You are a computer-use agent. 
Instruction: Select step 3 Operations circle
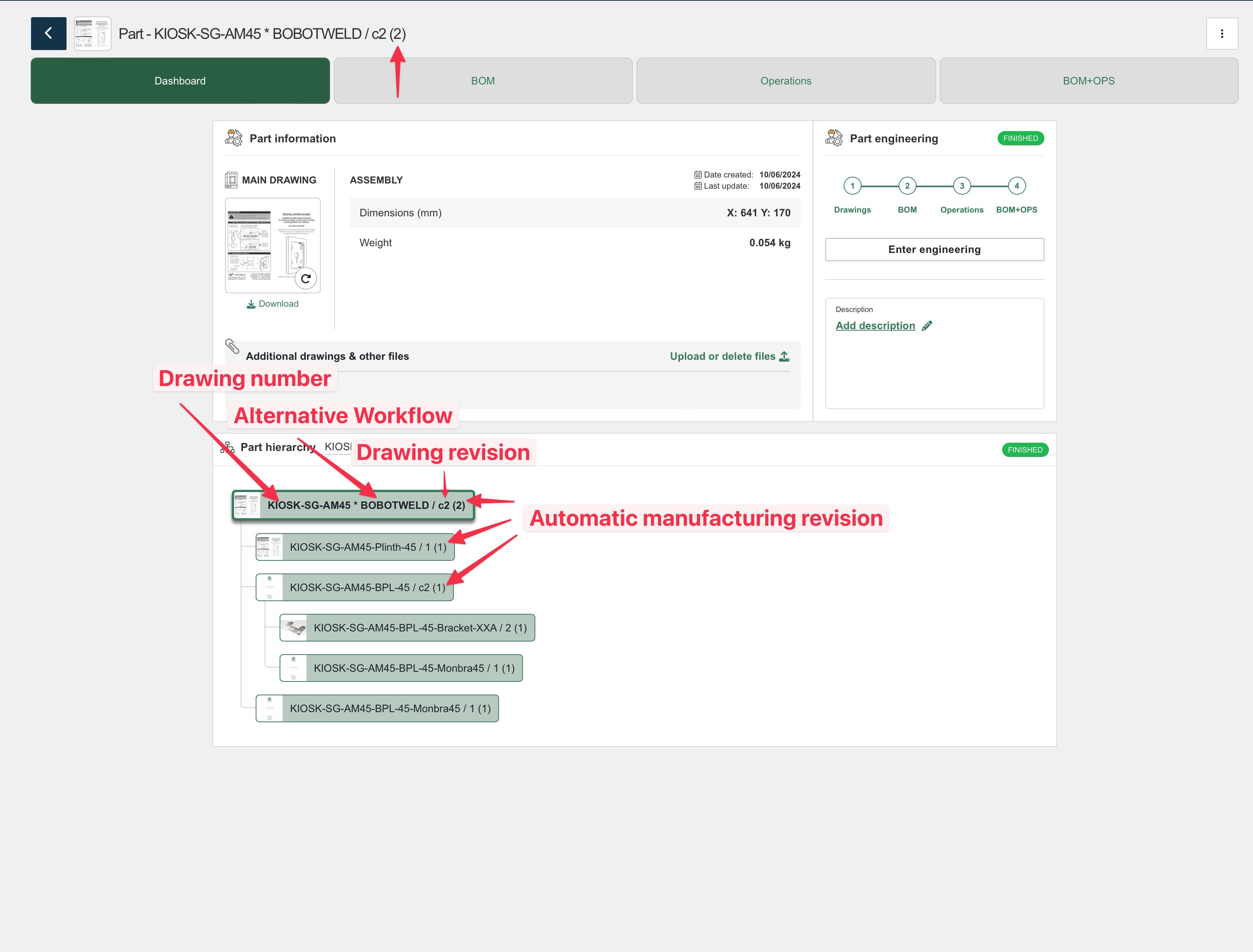pyautogui.click(x=961, y=186)
